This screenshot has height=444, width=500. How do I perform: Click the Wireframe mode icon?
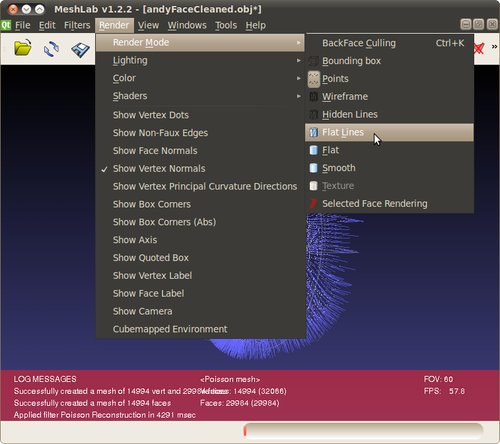coord(313,97)
